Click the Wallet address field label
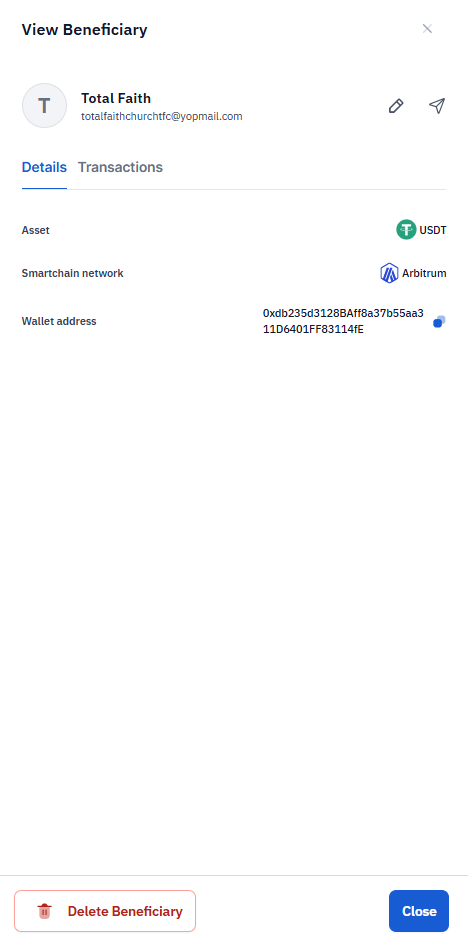The height and width of the screenshot is (946, 468). pyautogui.click(x=59, y=322)
